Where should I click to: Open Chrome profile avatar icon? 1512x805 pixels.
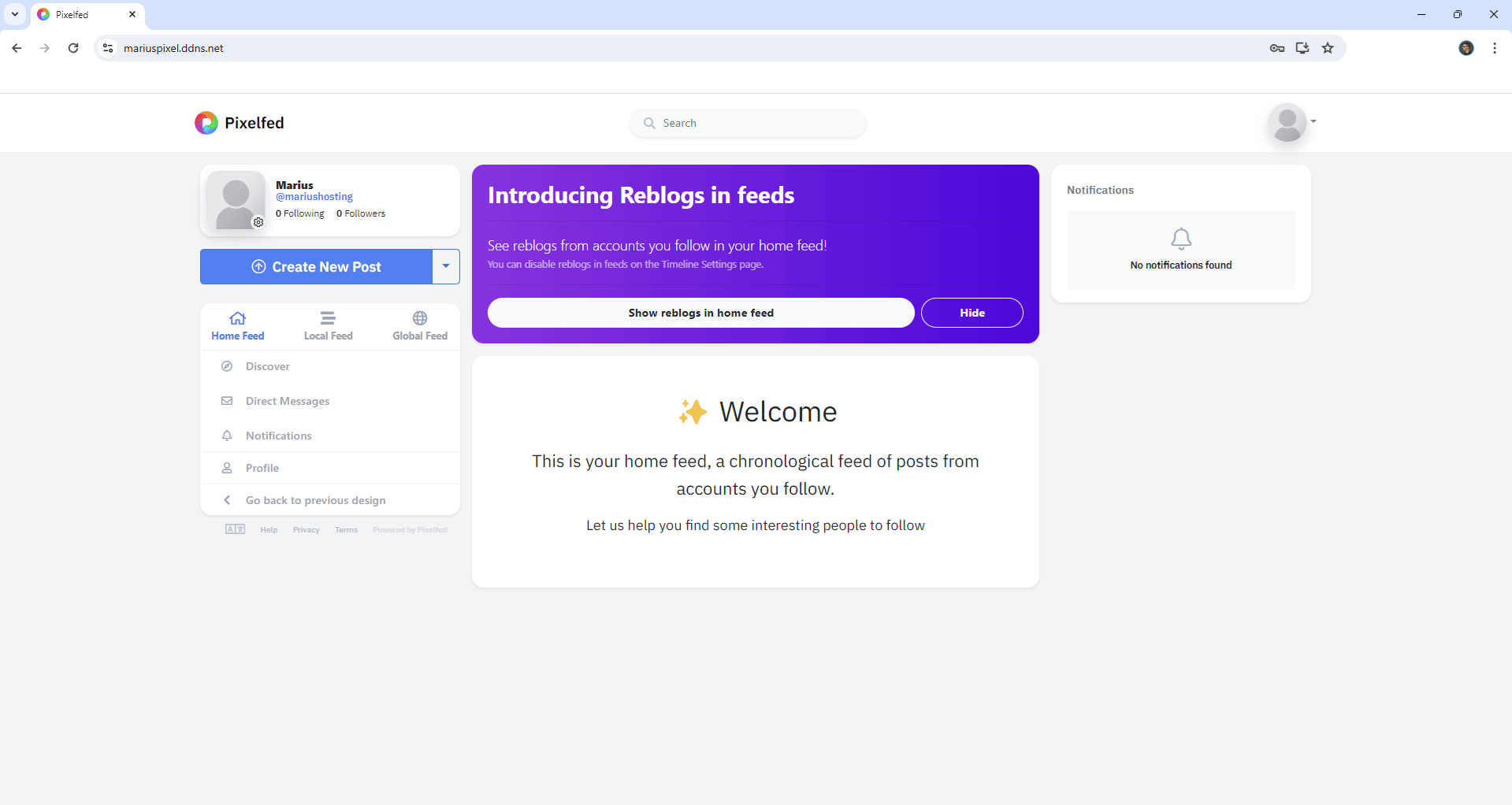[1466, 48]
